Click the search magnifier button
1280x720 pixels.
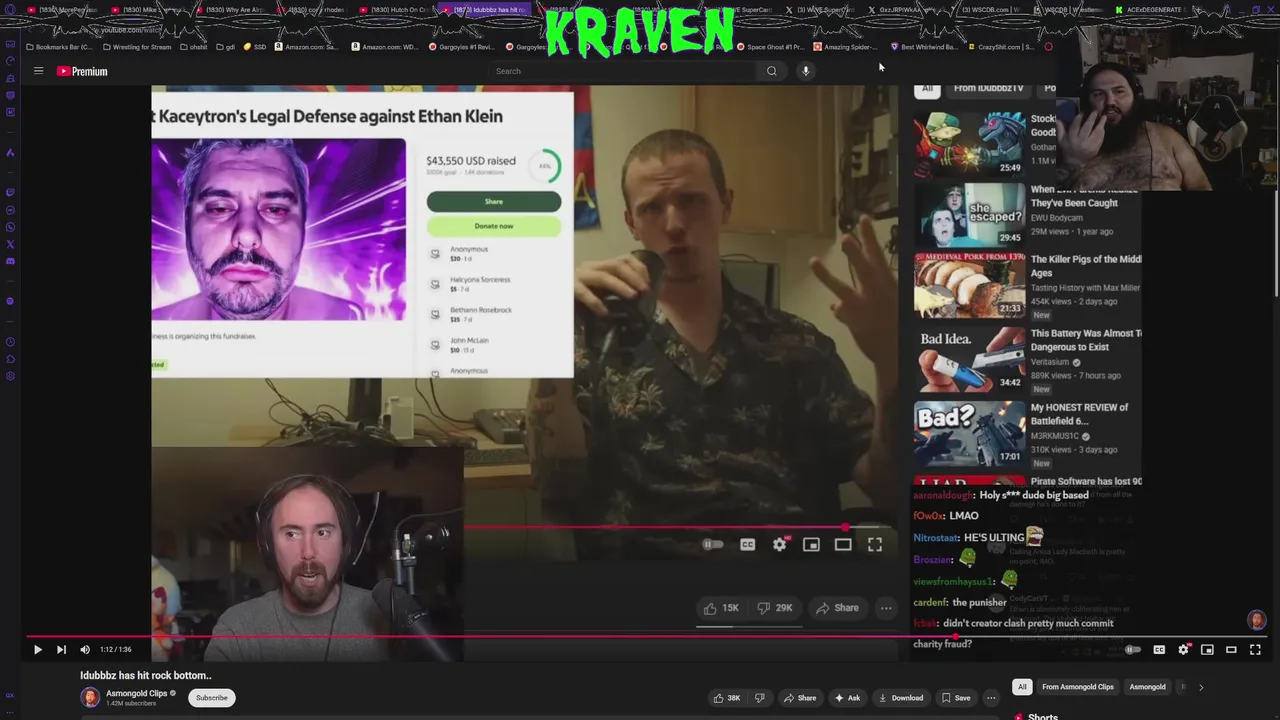point(771,71)
